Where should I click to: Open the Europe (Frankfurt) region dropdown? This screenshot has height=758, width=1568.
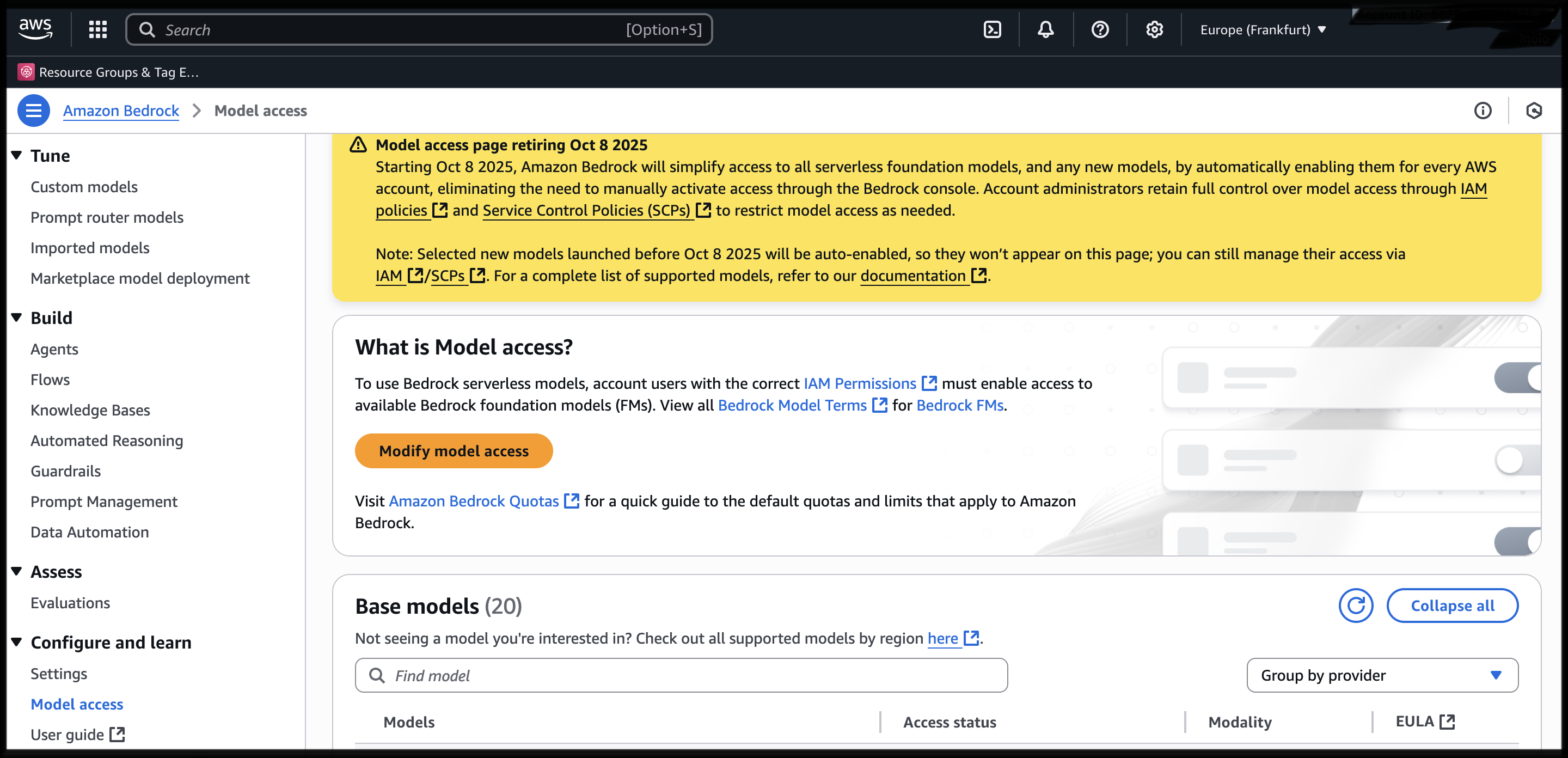1263,30
